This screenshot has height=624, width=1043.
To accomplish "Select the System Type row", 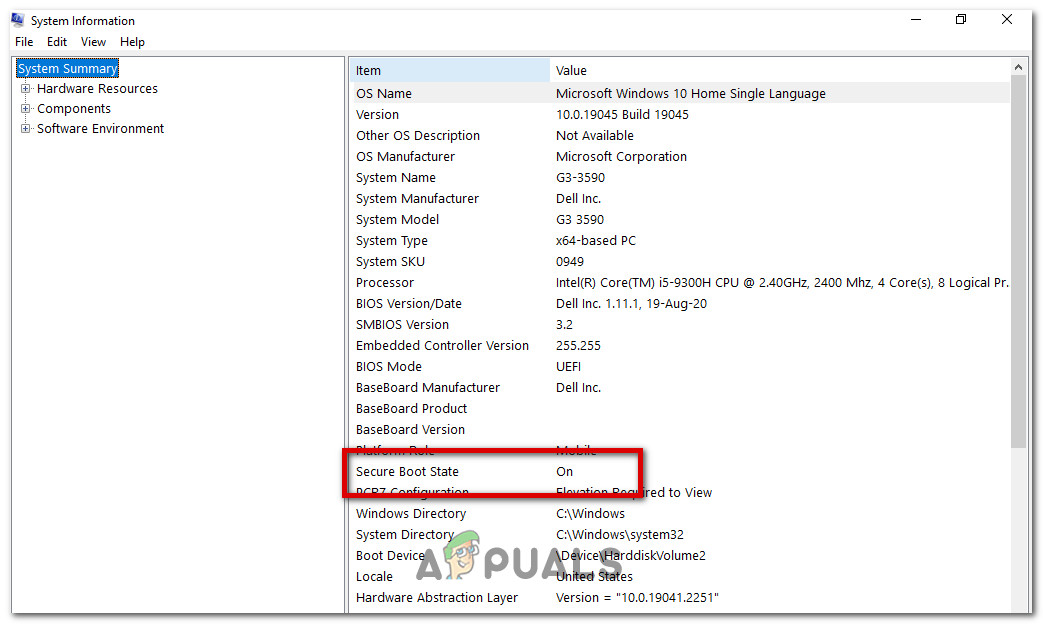I will pyautogui.click(x=680, y=241).
